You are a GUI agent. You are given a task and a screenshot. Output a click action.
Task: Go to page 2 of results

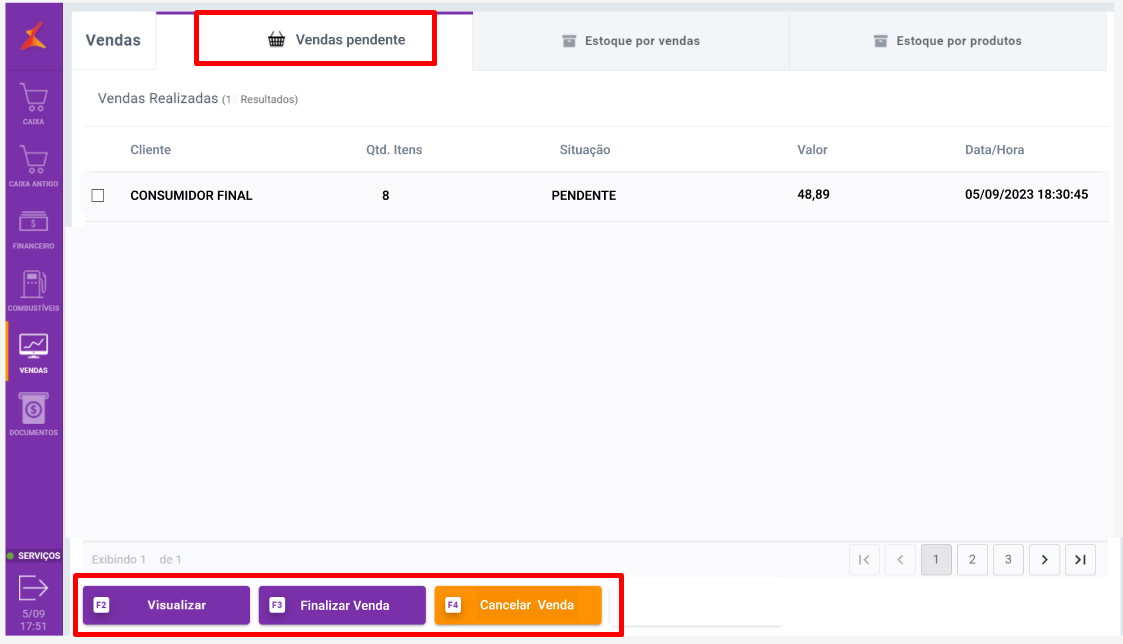(972, 560)
